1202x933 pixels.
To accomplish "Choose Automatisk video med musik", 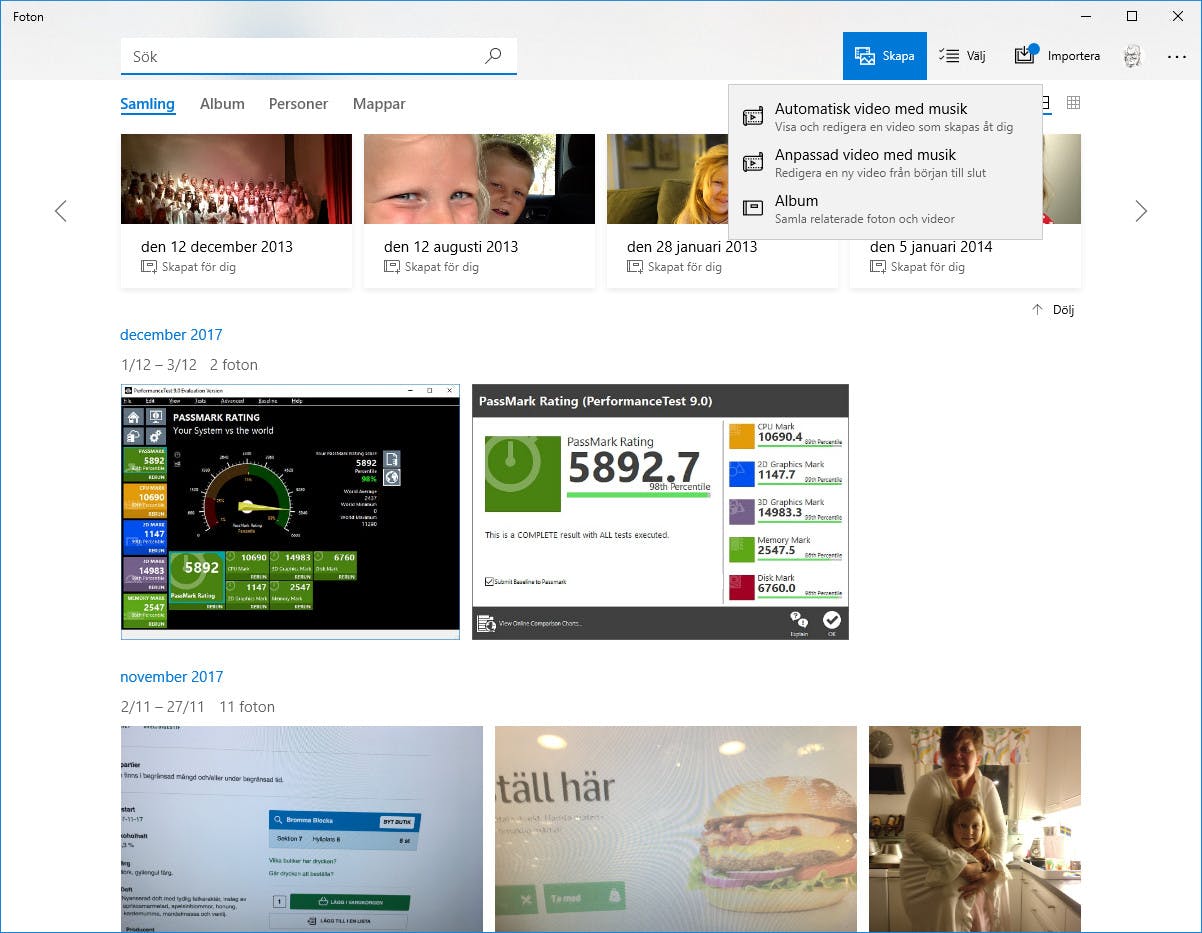I will pos(885,116).
